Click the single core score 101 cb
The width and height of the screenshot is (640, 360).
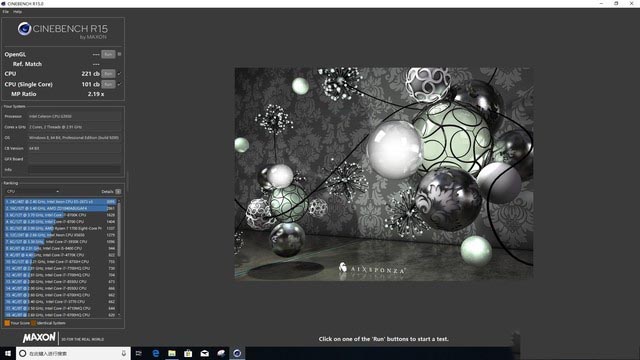[90, 84]
